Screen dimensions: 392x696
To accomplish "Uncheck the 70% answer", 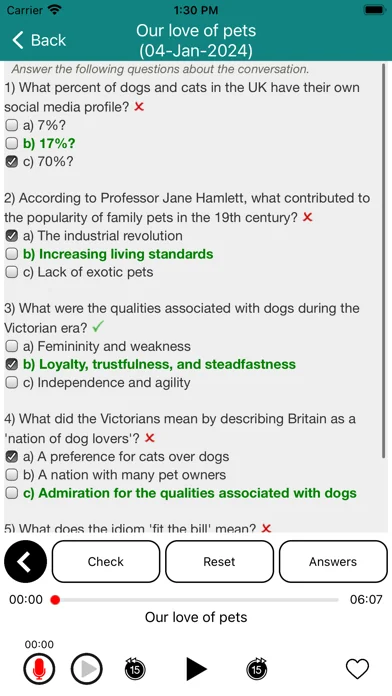I will pyautogui.click(x=12, y=162).
